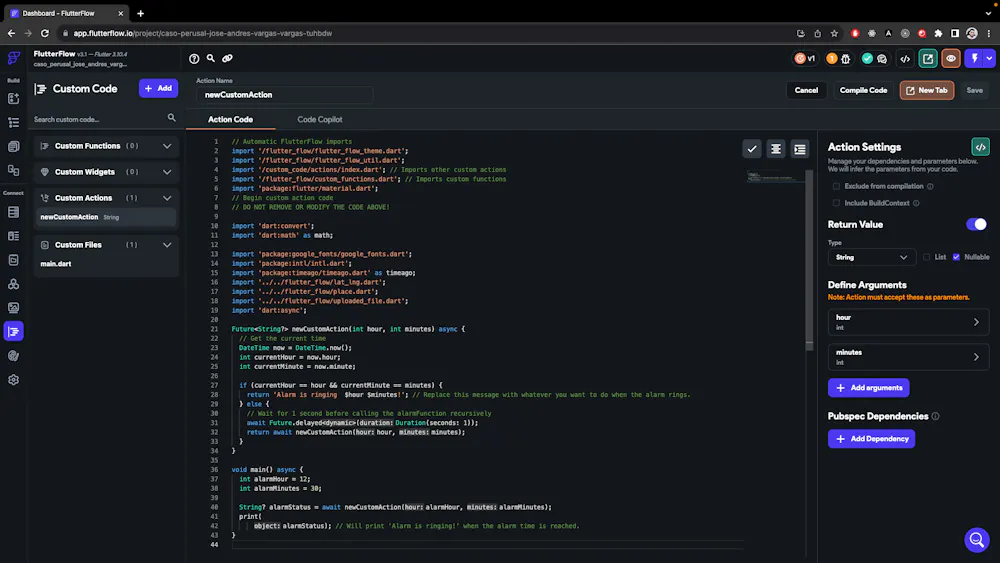Viewport: 1000px width, 563px height.
Task: Click the indent lines icon above editor
Action: [800, 149]
